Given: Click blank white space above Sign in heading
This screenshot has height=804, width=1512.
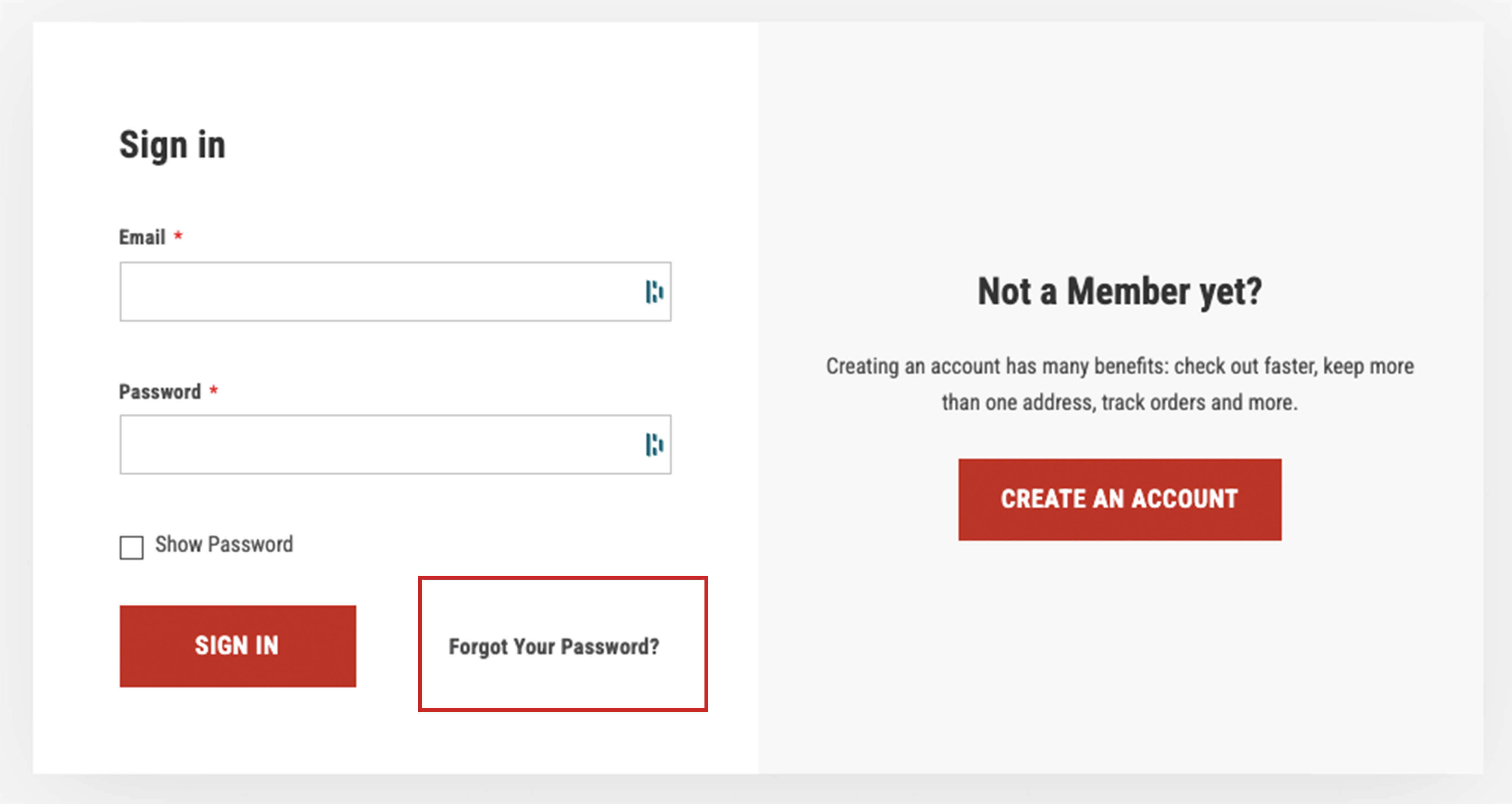Looking at the screenshot, I should (x=396, y=70).
